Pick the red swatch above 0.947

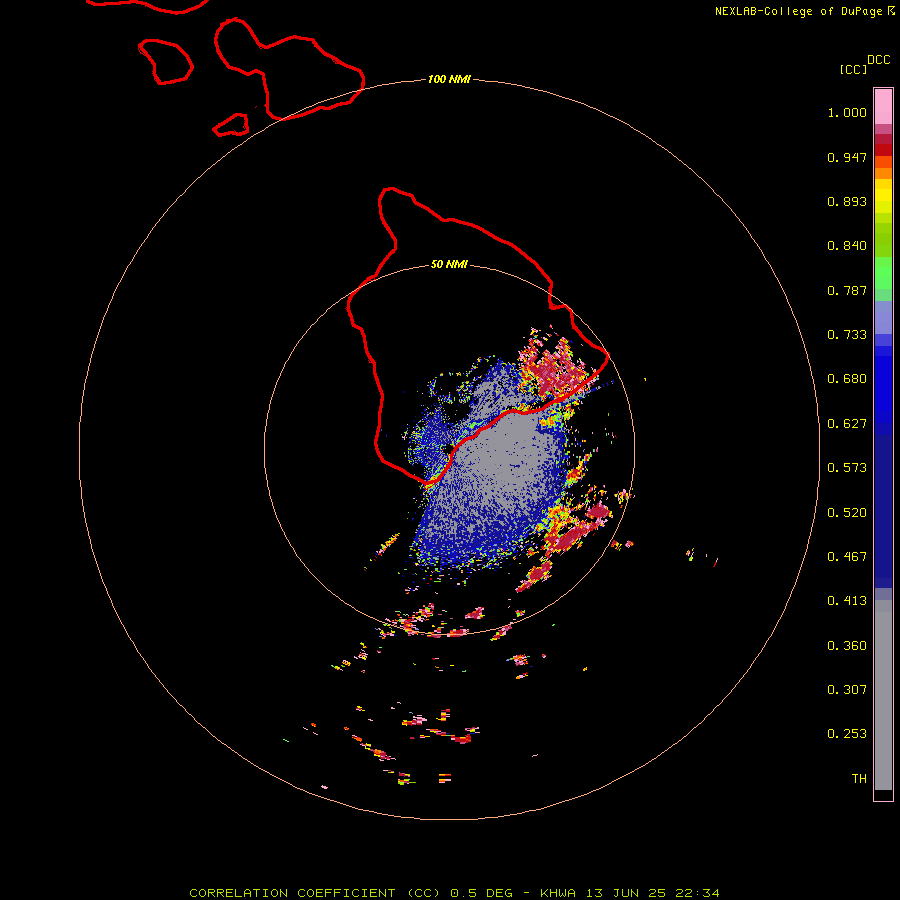pyautogui.click(x=883, y=150)
